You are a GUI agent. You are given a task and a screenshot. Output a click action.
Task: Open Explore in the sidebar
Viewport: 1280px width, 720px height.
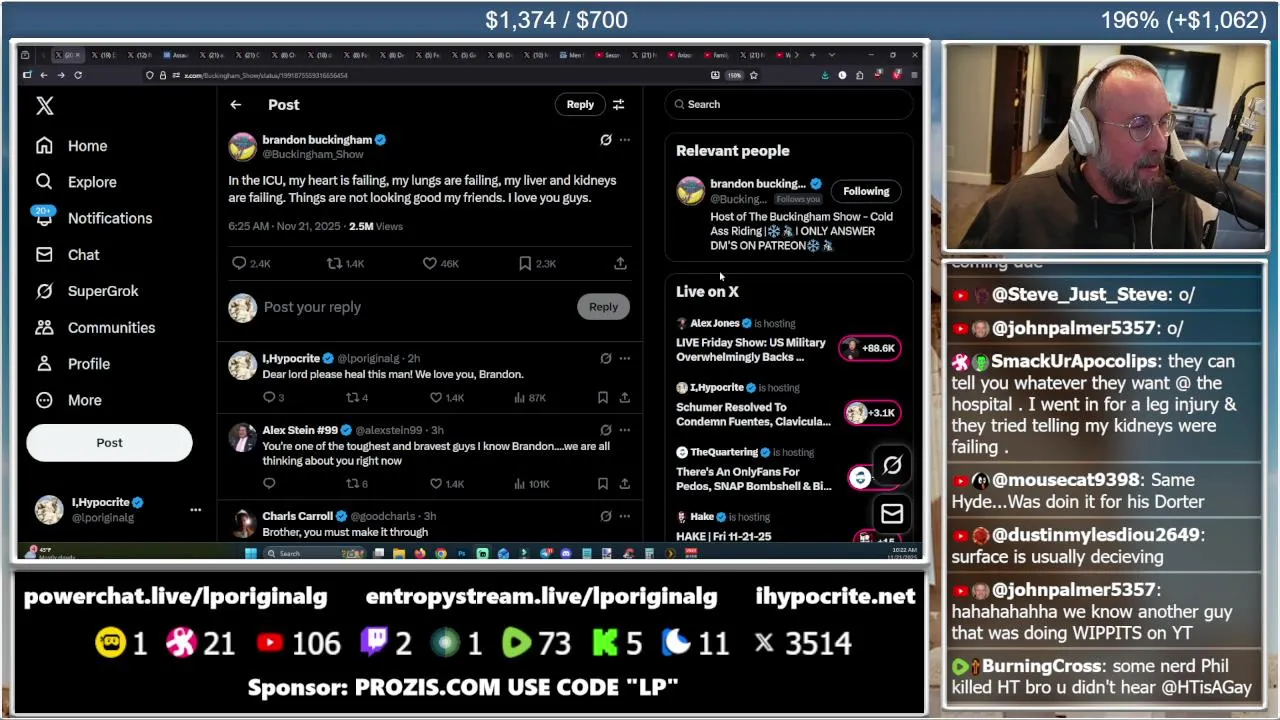(x=76, y=182)
